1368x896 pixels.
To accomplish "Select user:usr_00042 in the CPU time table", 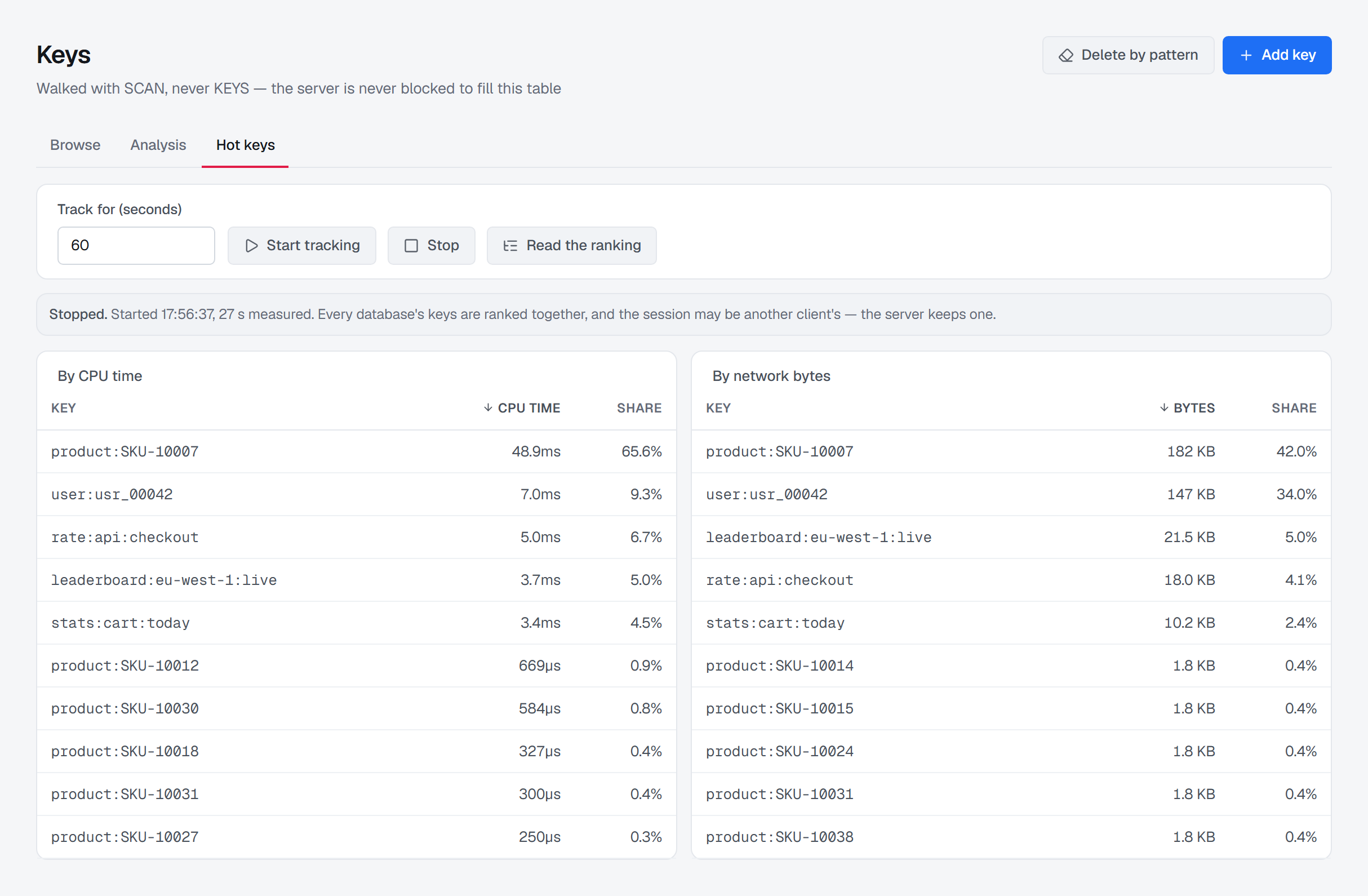I will click(x=357, y=494).
